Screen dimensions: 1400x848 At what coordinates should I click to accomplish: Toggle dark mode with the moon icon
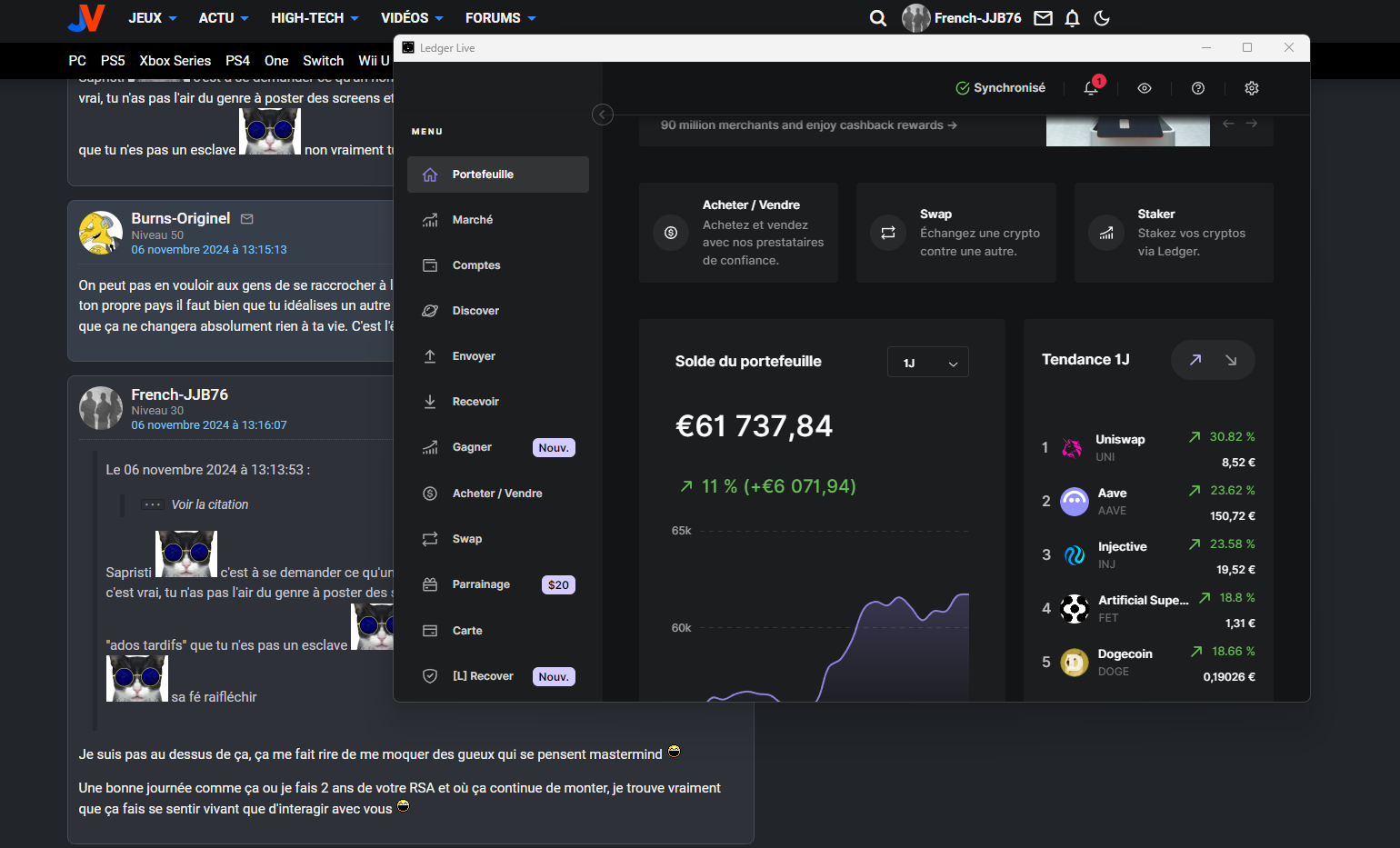coord(1102,18)
